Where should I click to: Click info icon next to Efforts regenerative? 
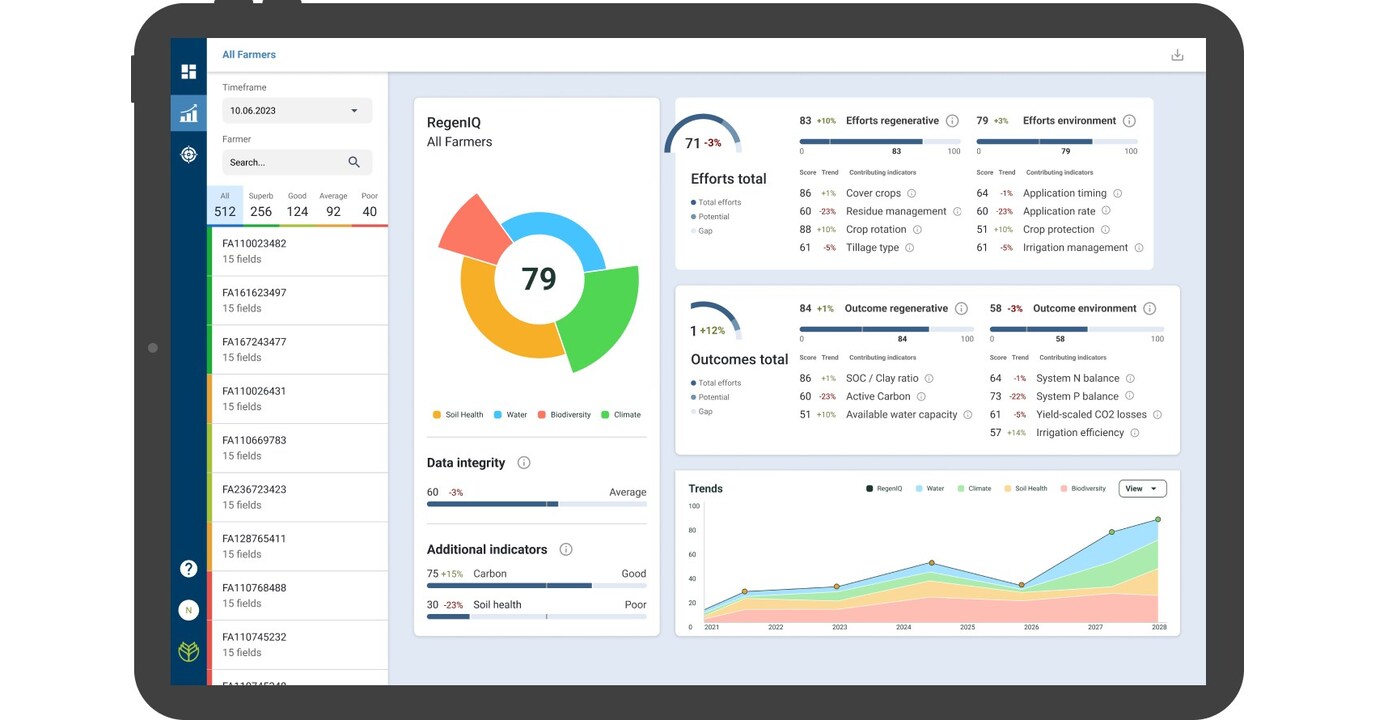952,121
